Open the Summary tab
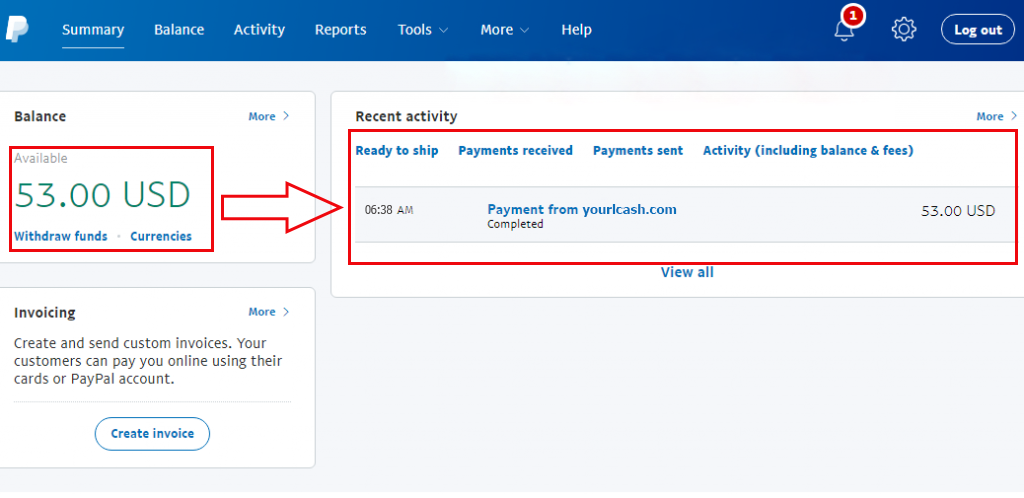Image resolution: width=1024 pixels, height=498 pixels. click(93, 29)
